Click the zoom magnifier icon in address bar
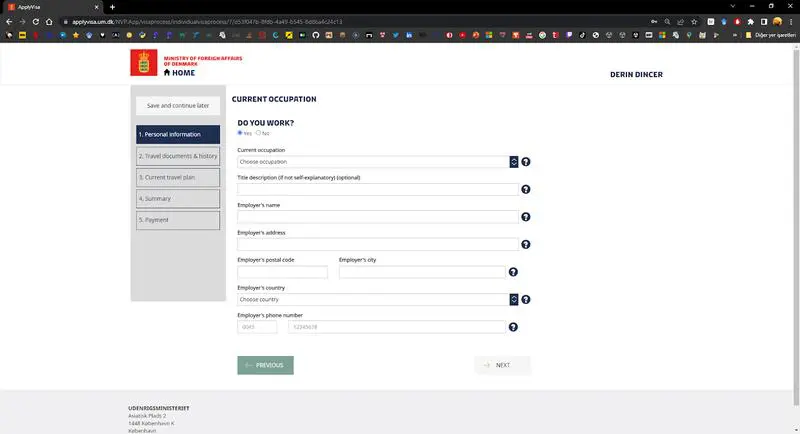Screen dimensions: 800x434 (667, 22)
